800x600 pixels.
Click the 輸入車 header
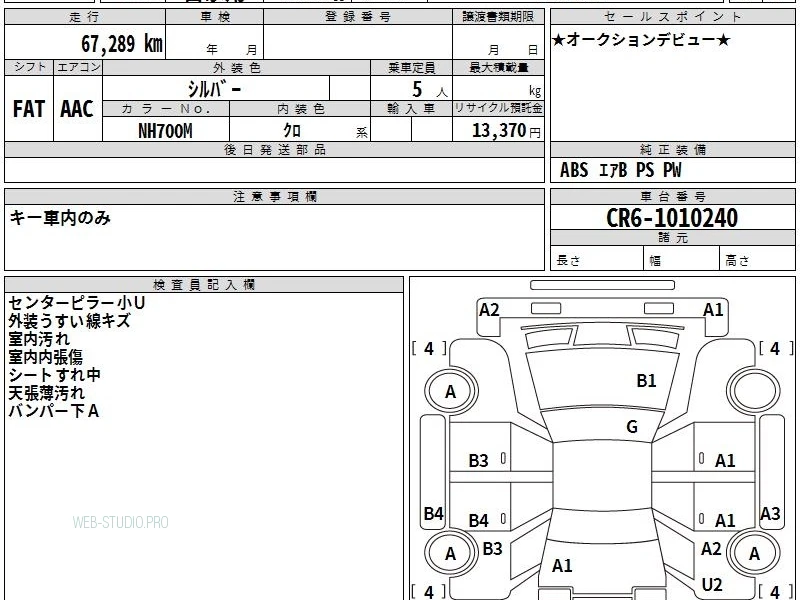point(411,109)
